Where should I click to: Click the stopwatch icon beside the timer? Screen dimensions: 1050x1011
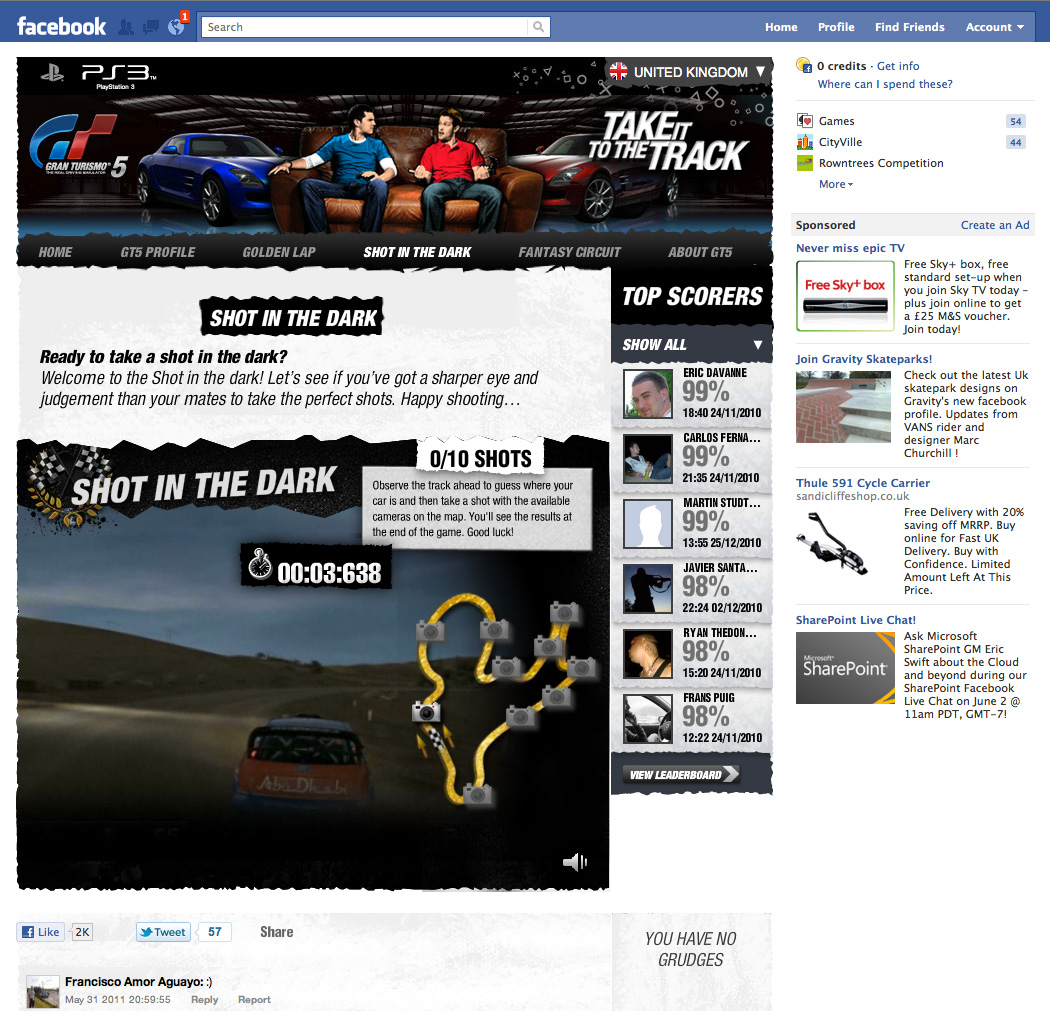click(260, 564)
